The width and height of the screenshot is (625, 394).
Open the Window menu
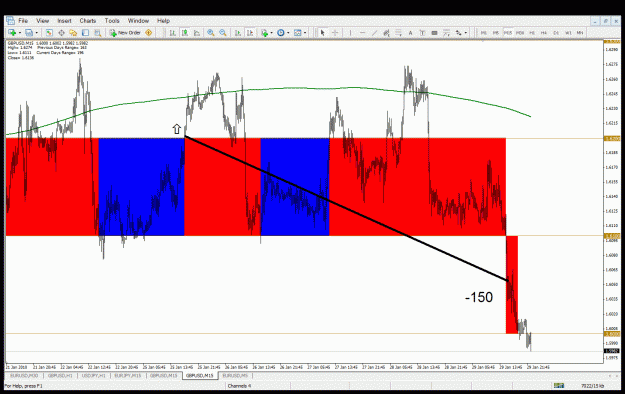138,21
